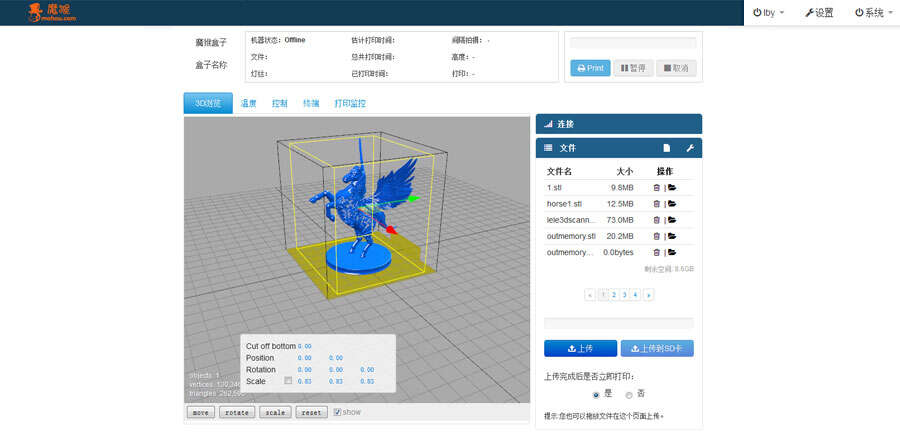Open folder icon for horse1.stl
The width and height of the screenshot is (900, 433).
pyautogui.click(x=672, y=203)
